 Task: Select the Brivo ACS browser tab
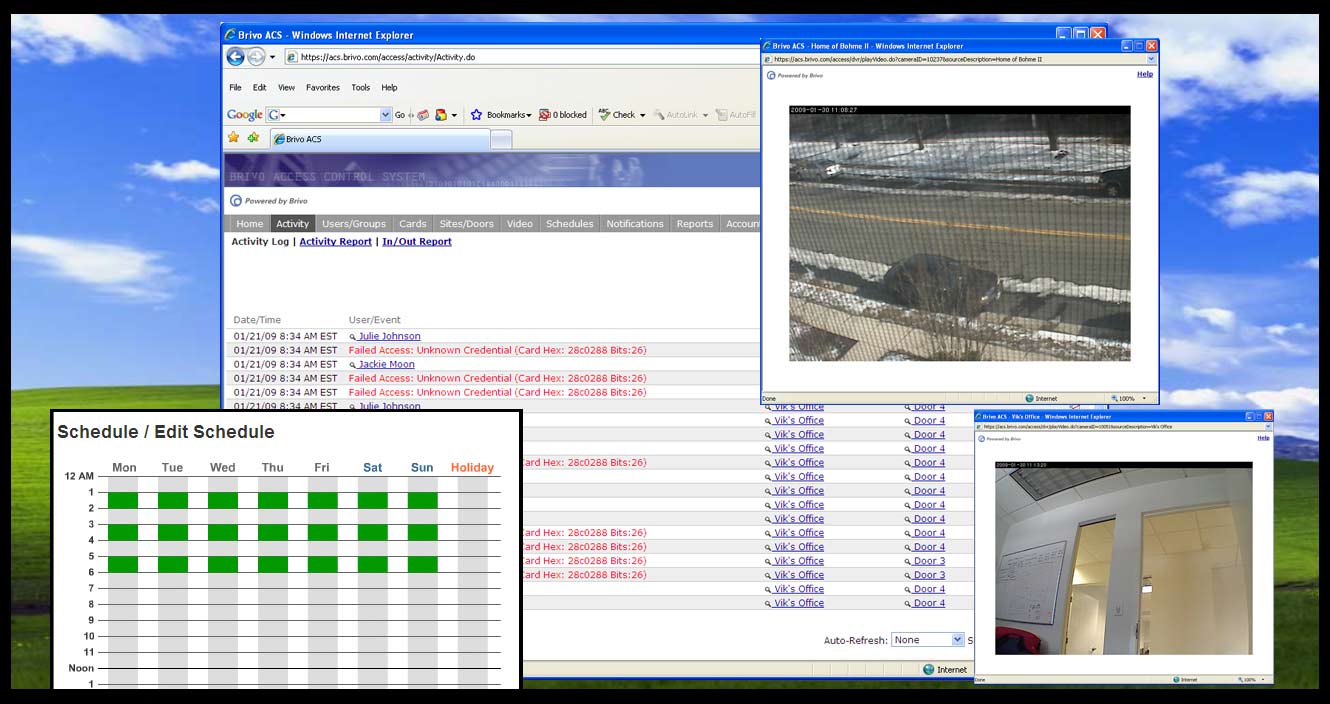click(x=380, y=139)
